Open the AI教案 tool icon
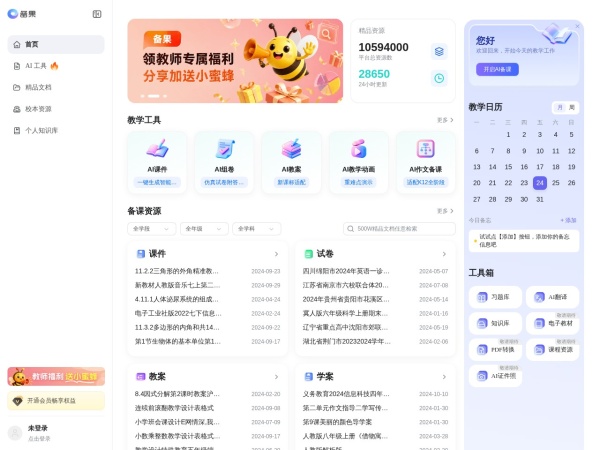Screen dimensions: 600x450 pos(291,148)
